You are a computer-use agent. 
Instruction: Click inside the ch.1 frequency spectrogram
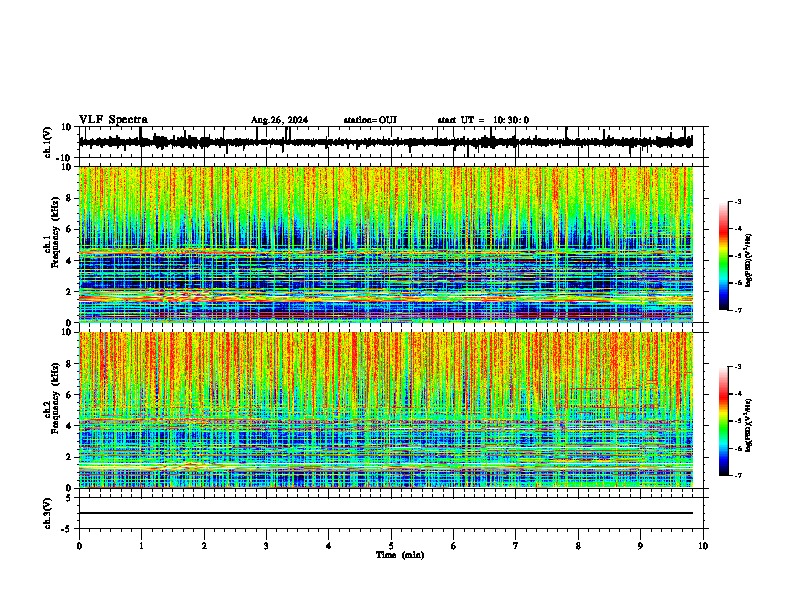click(385, 244)
